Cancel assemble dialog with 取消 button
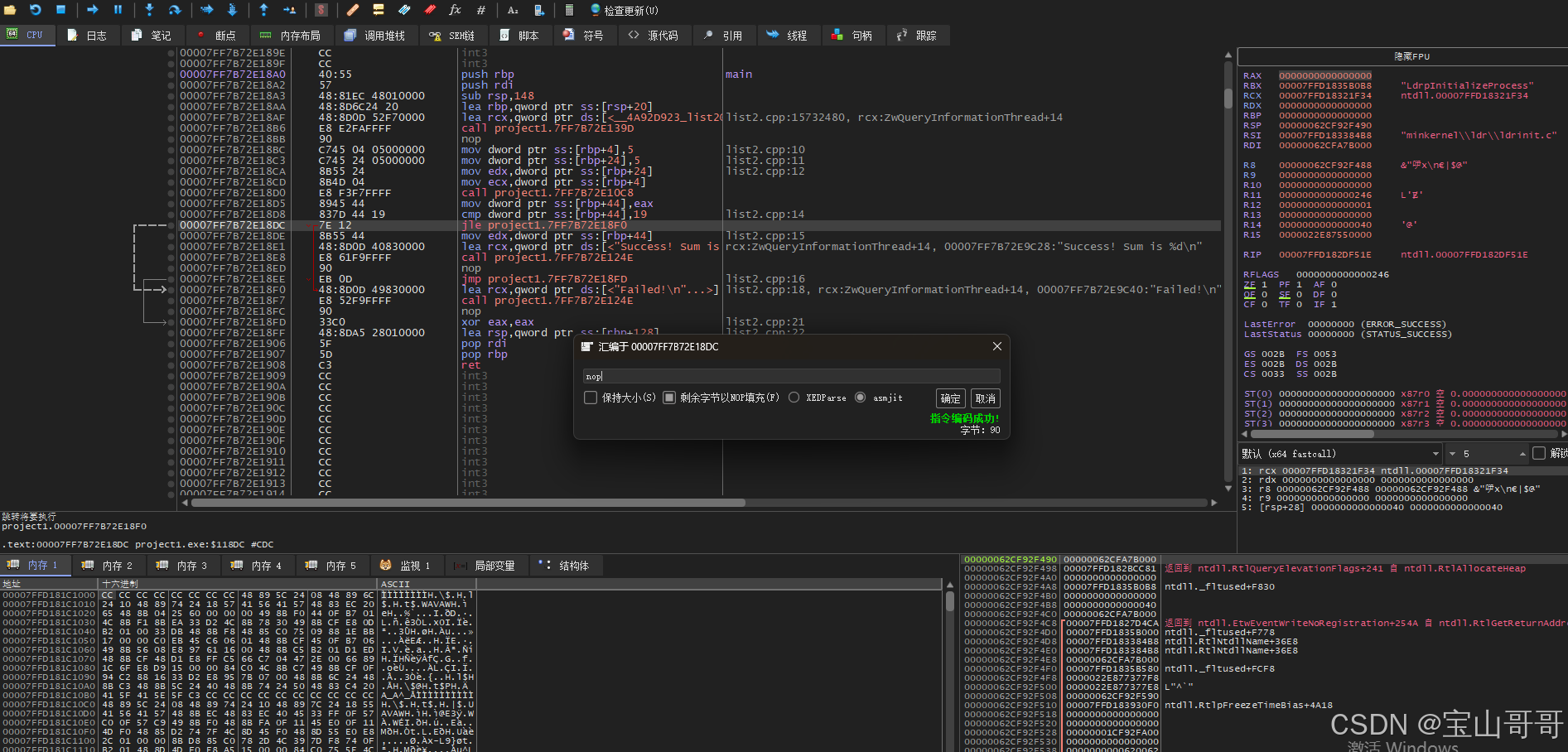This screenshot has width=1568, height=752. [x=985, y=398]
